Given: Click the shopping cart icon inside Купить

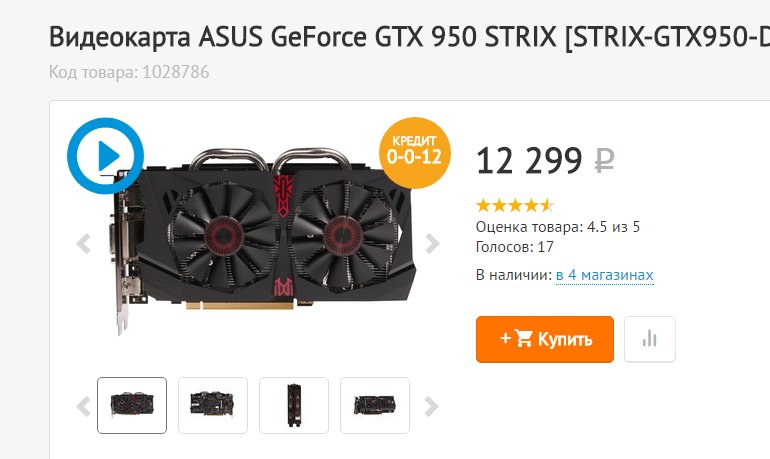Looking at the screenshot, I should click(x=523, y=338).
